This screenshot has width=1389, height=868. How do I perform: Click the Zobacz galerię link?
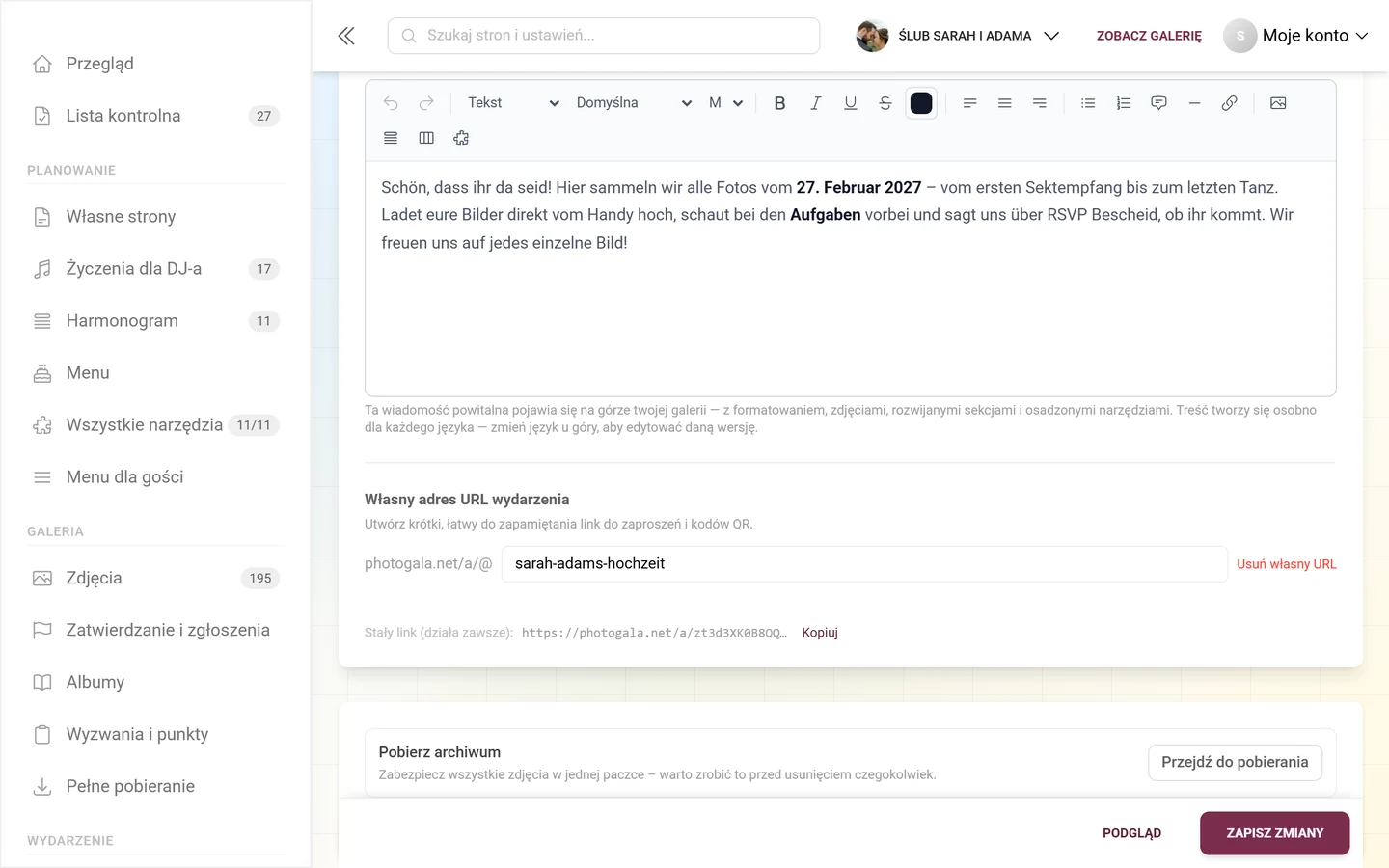click(1149, 36)
